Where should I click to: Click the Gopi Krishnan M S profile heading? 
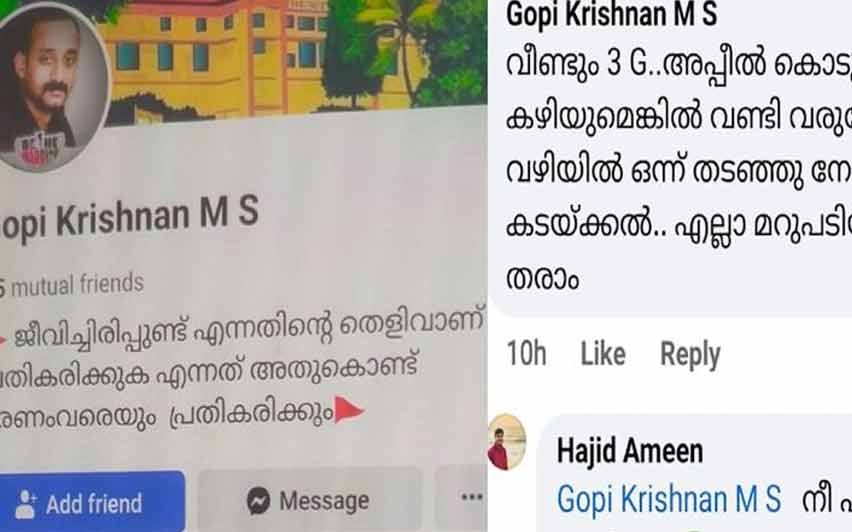click(129, 216)
